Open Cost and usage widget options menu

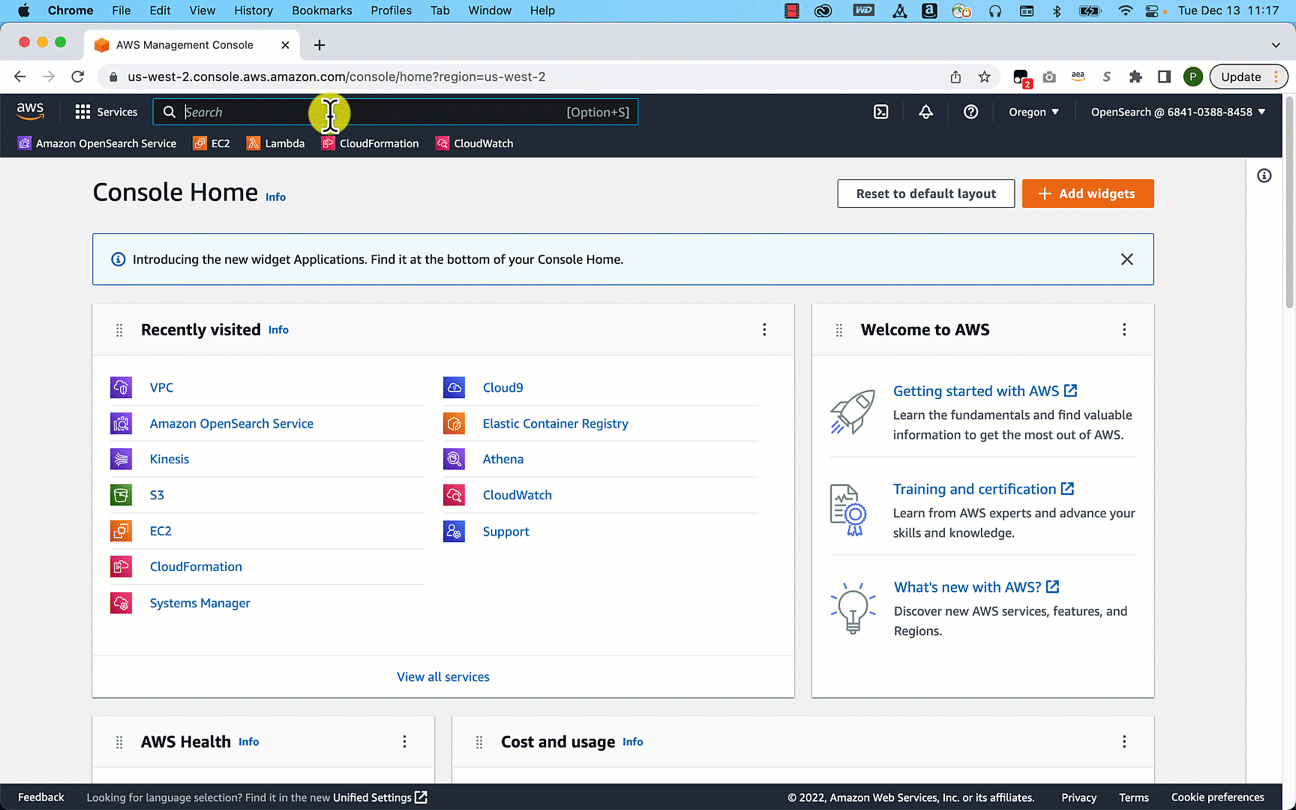tap(1124, 742)
